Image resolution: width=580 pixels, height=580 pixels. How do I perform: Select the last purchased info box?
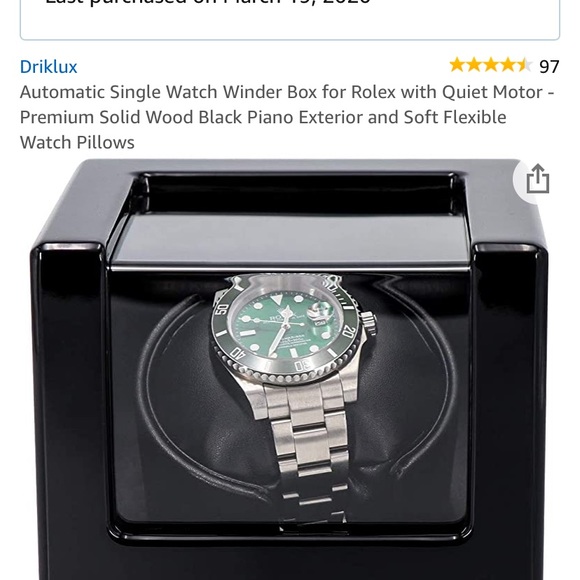[290, 20]
